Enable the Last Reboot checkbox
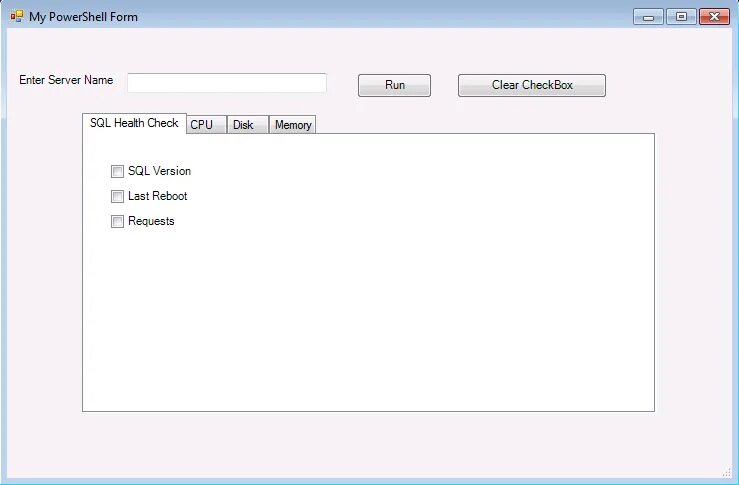Viewport: 739px width, 485px height. pyautogui.click(x=117, y=196)
